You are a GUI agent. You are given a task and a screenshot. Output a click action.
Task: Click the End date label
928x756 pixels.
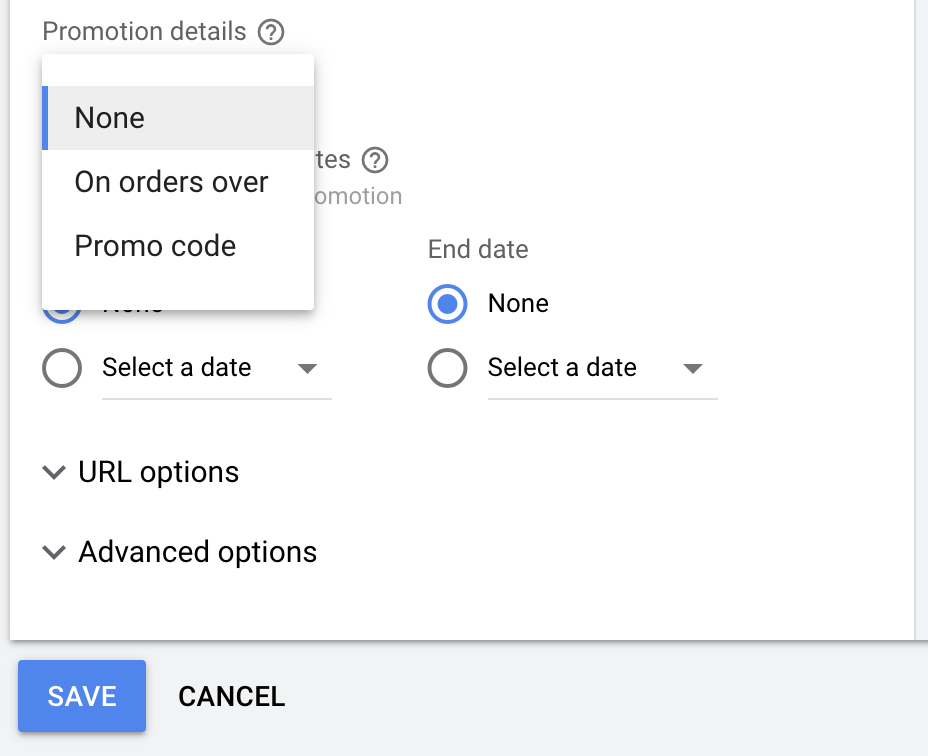tap(478, 249)
